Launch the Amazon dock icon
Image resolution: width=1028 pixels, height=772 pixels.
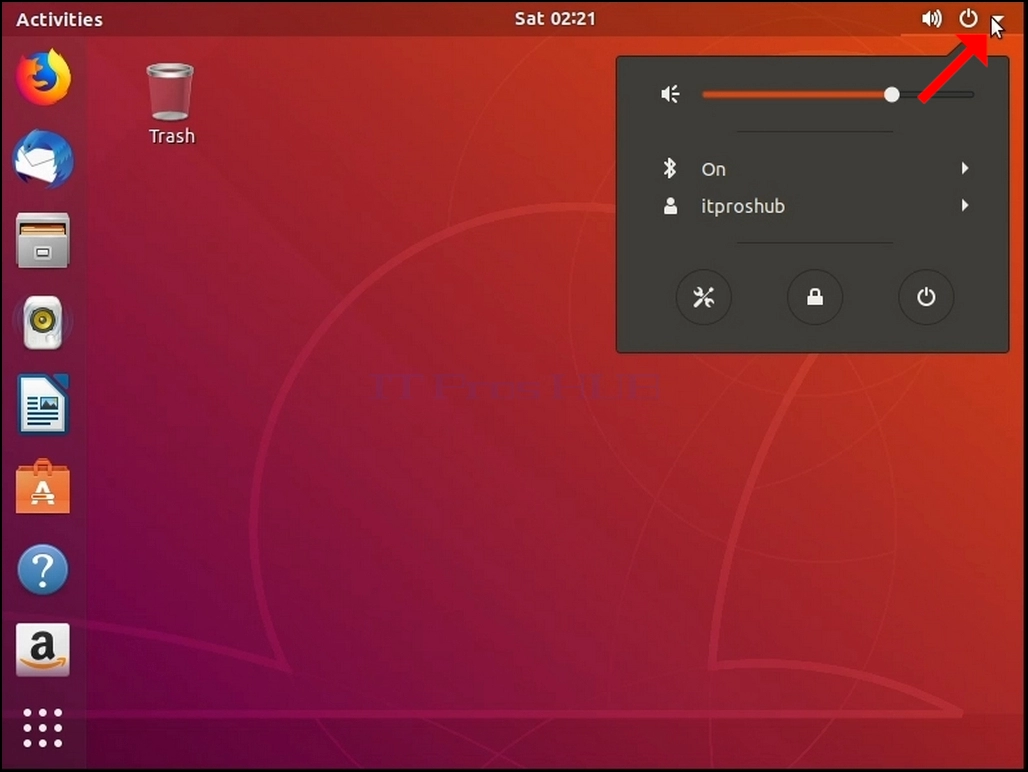(x=43, y=649)
